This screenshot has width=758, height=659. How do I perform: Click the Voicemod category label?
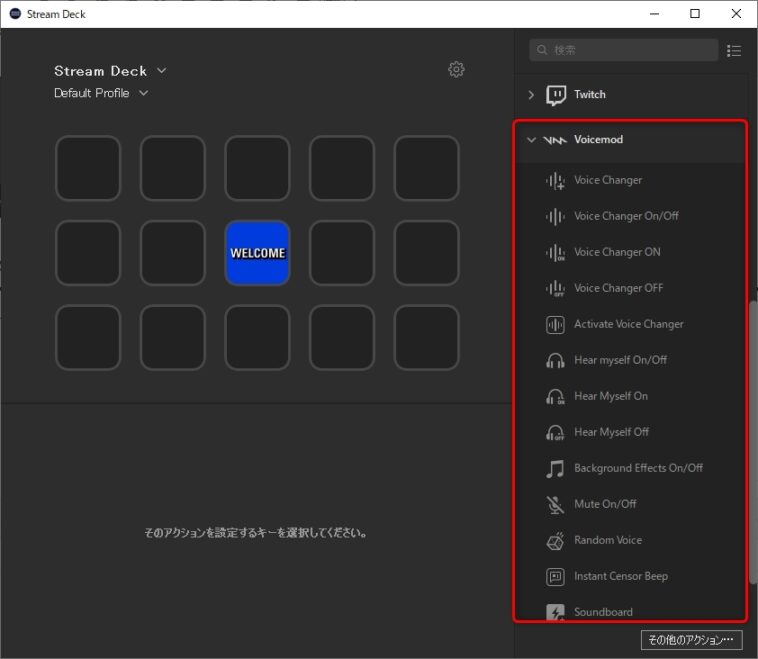pos(598,139)
